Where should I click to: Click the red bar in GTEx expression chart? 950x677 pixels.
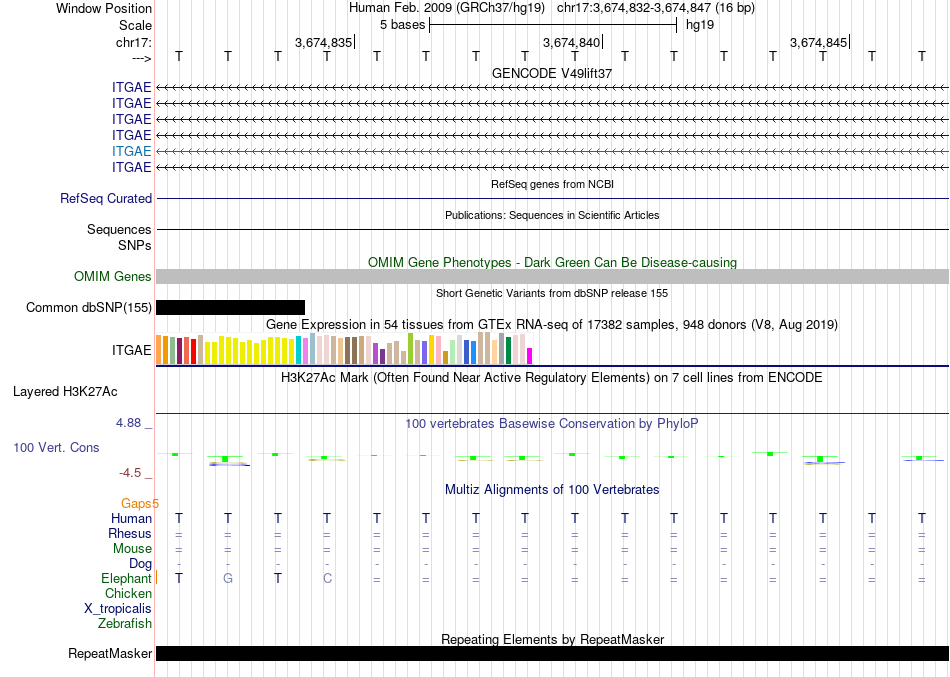coord(193,351)
